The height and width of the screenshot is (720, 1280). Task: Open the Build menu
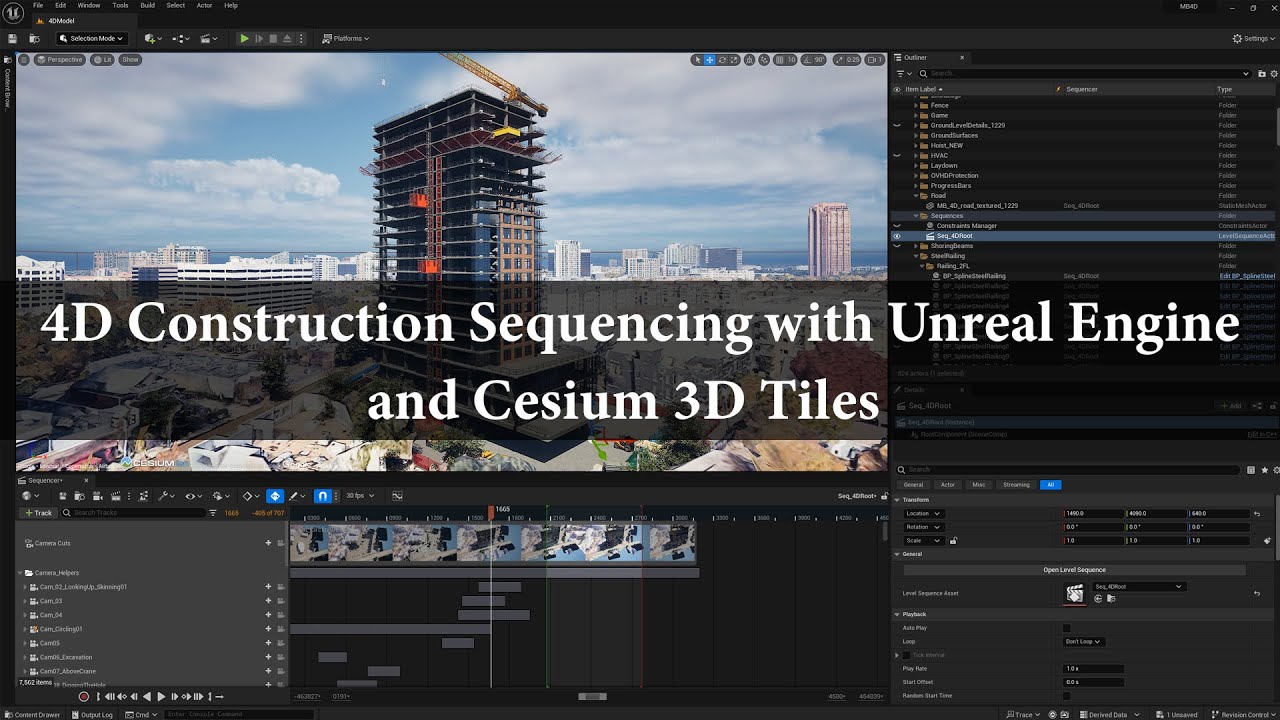pyautogui.click(x=147, y=5)
